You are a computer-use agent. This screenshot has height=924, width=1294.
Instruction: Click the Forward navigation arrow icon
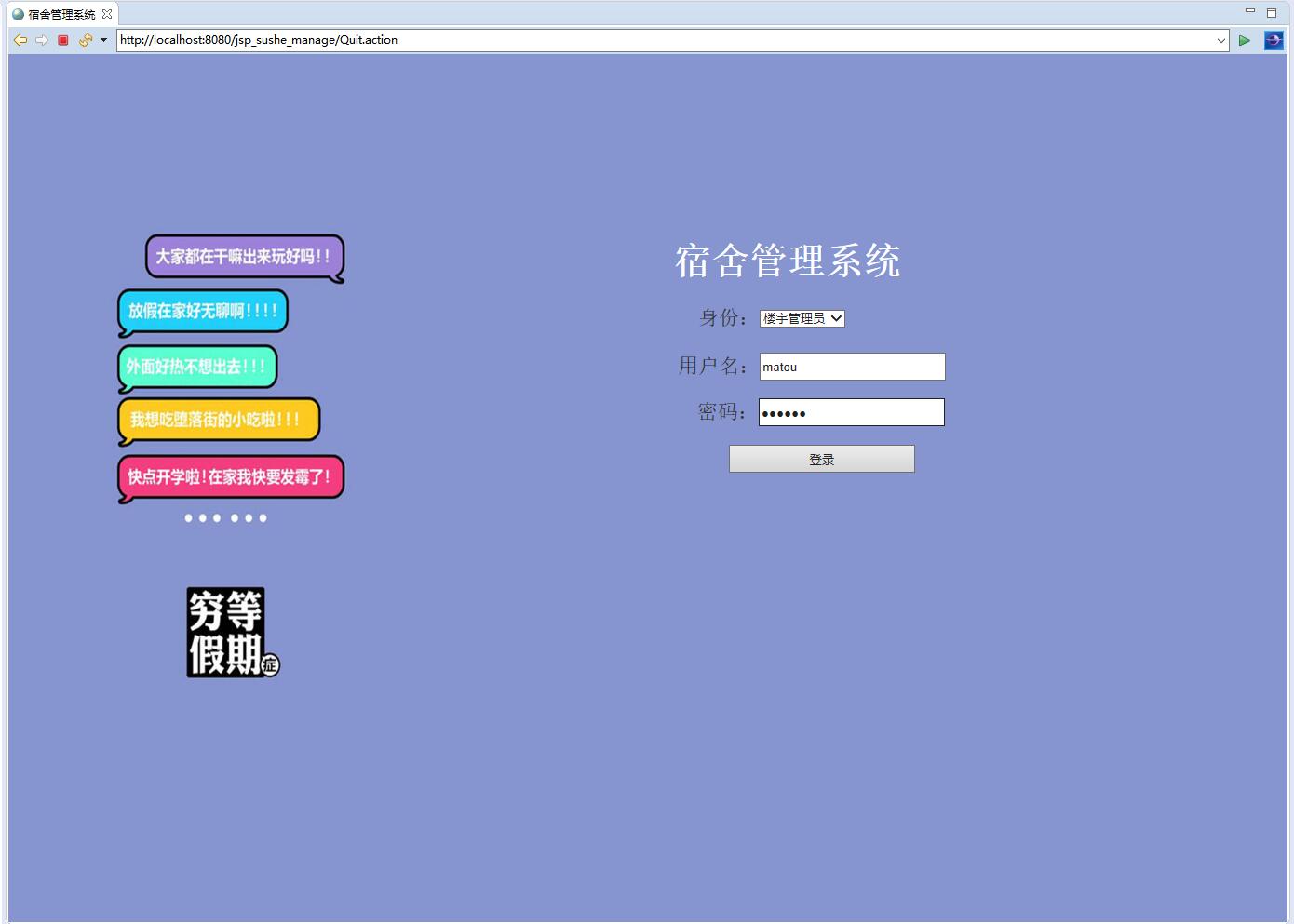[42, 40]
